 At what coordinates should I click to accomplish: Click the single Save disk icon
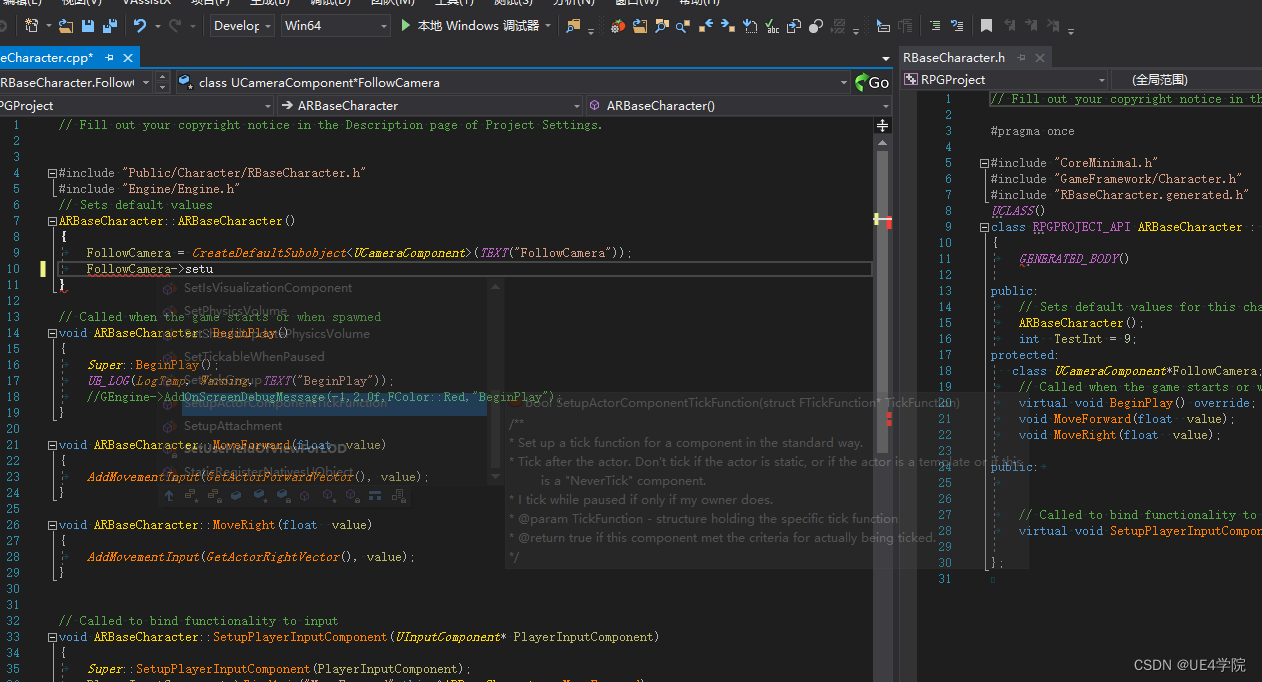(88, 26)
